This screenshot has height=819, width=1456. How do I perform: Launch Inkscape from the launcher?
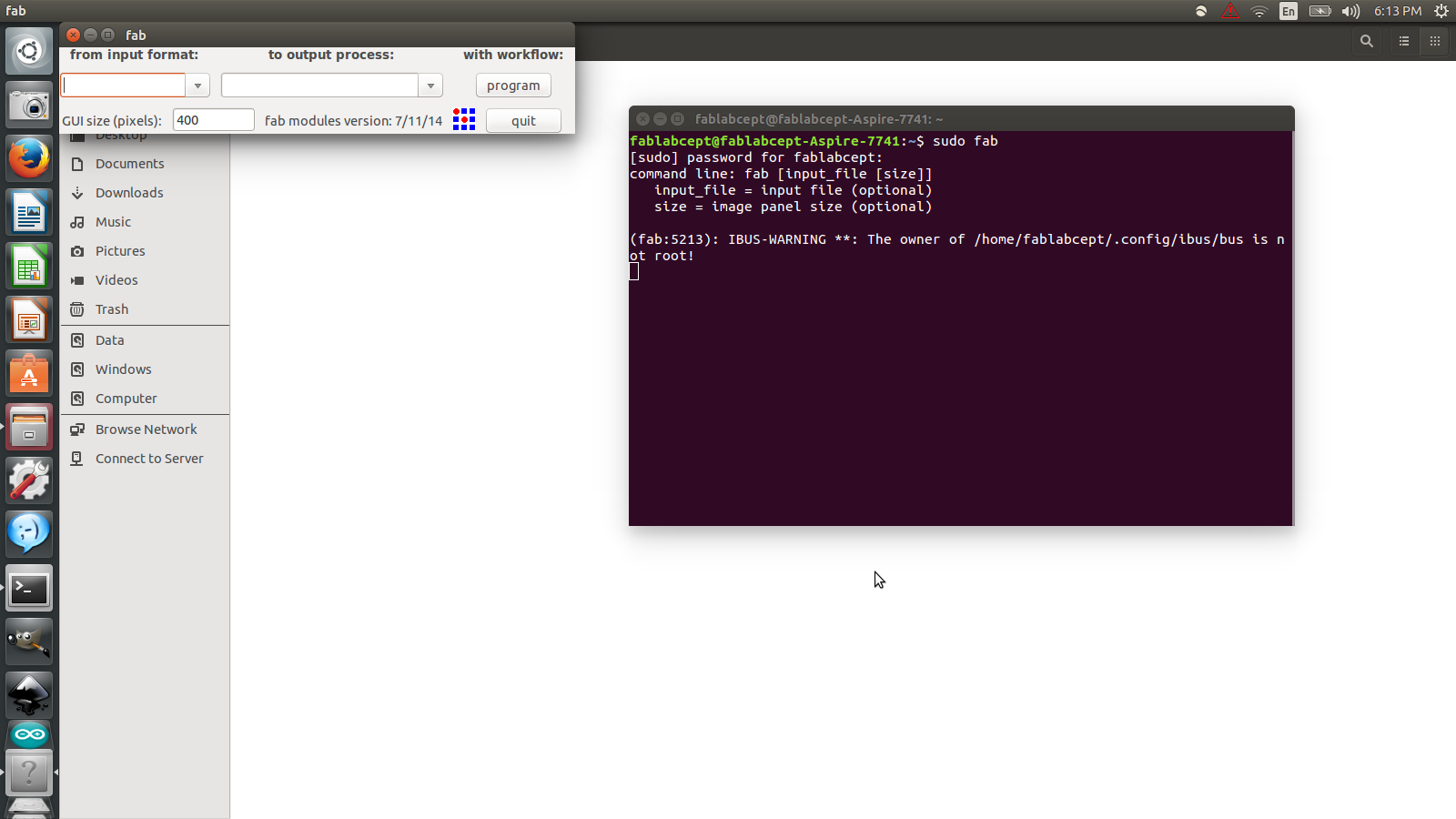[x=29, y=695]
